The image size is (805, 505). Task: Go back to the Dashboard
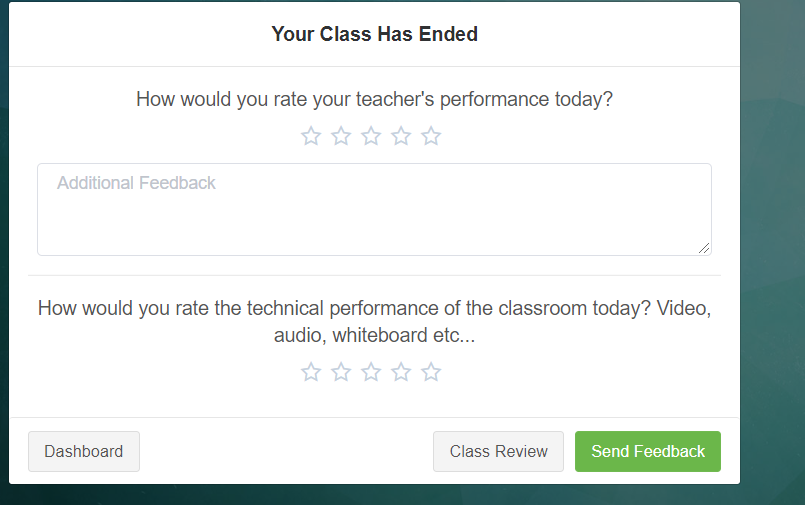point(84,451)
